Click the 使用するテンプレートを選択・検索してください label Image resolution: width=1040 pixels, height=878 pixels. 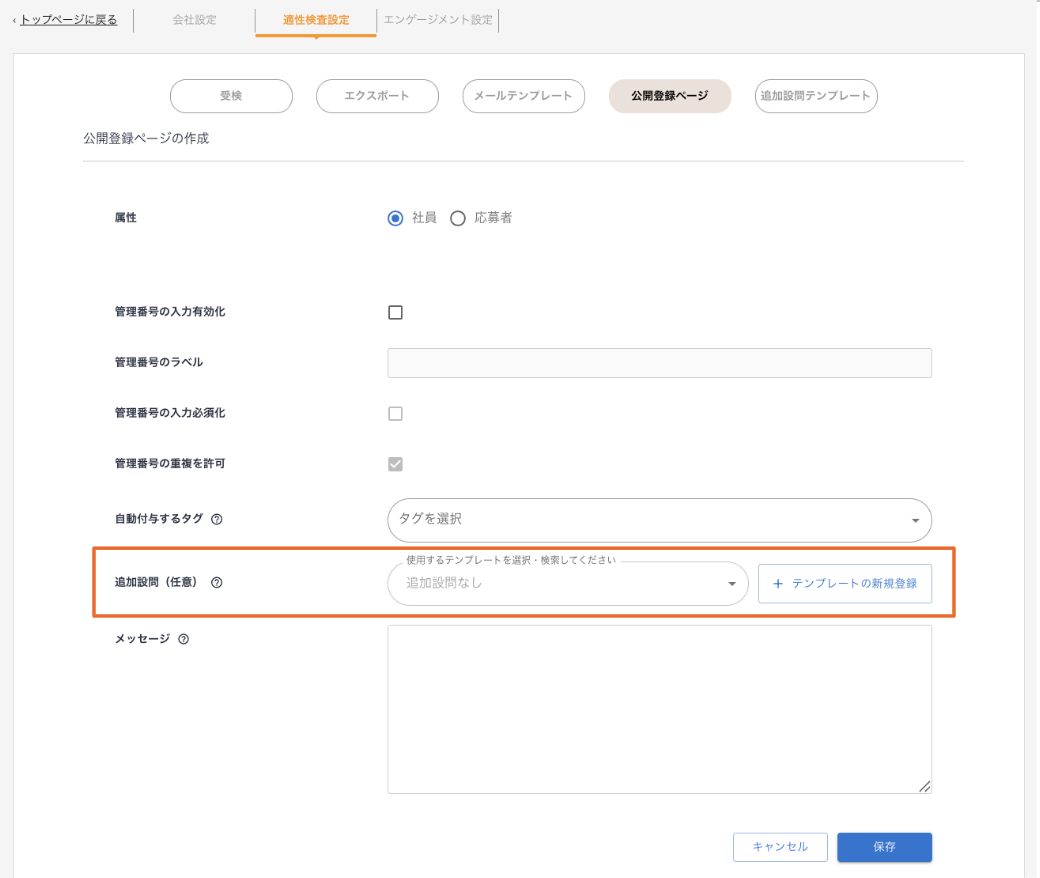511,560
